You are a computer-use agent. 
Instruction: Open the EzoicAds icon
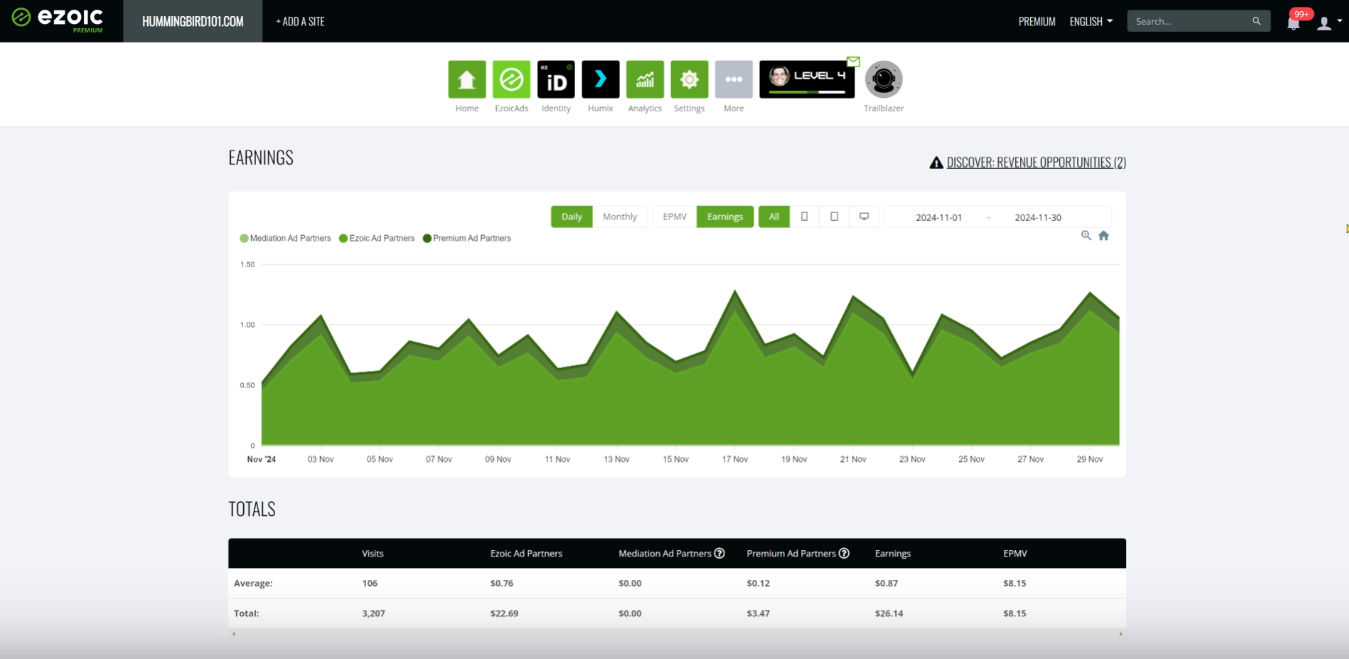[511, 79]
